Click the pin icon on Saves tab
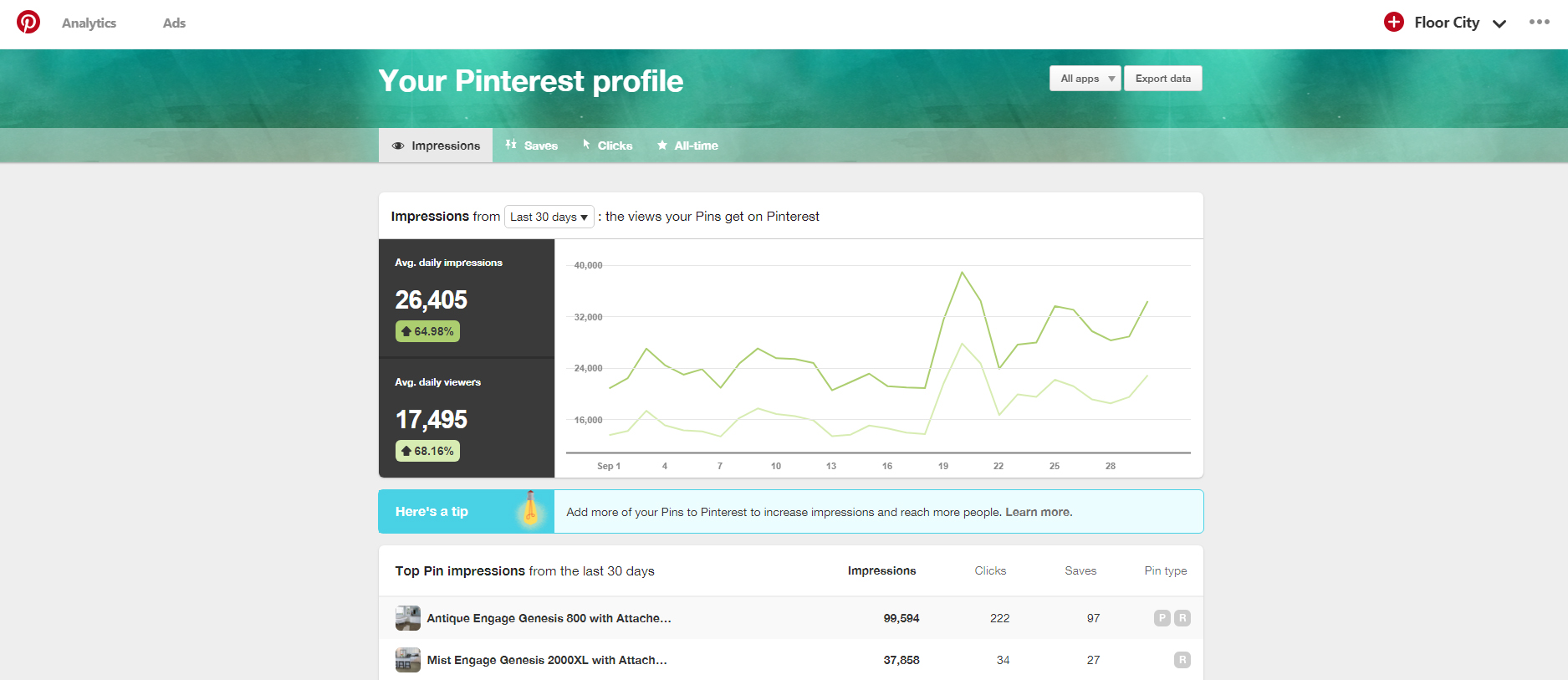The height and width of the screenshot is (680, 1568). pos(511,145)
